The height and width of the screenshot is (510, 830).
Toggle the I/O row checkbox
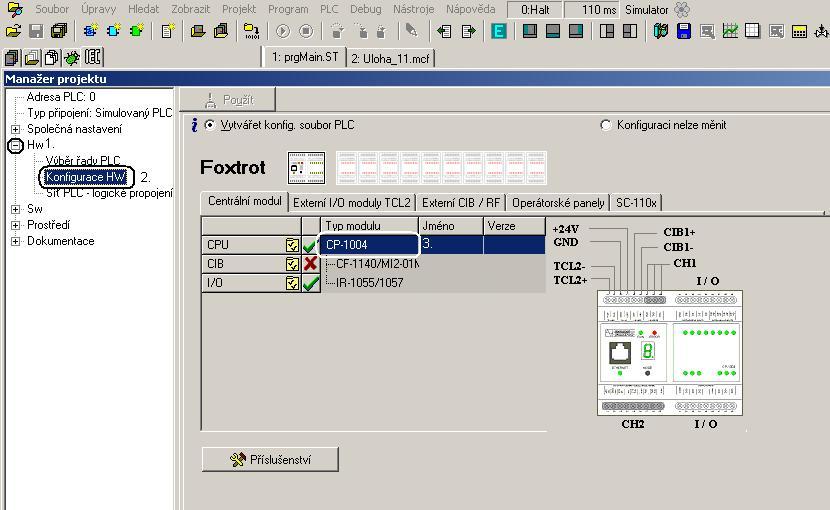[x=292, y=283]
